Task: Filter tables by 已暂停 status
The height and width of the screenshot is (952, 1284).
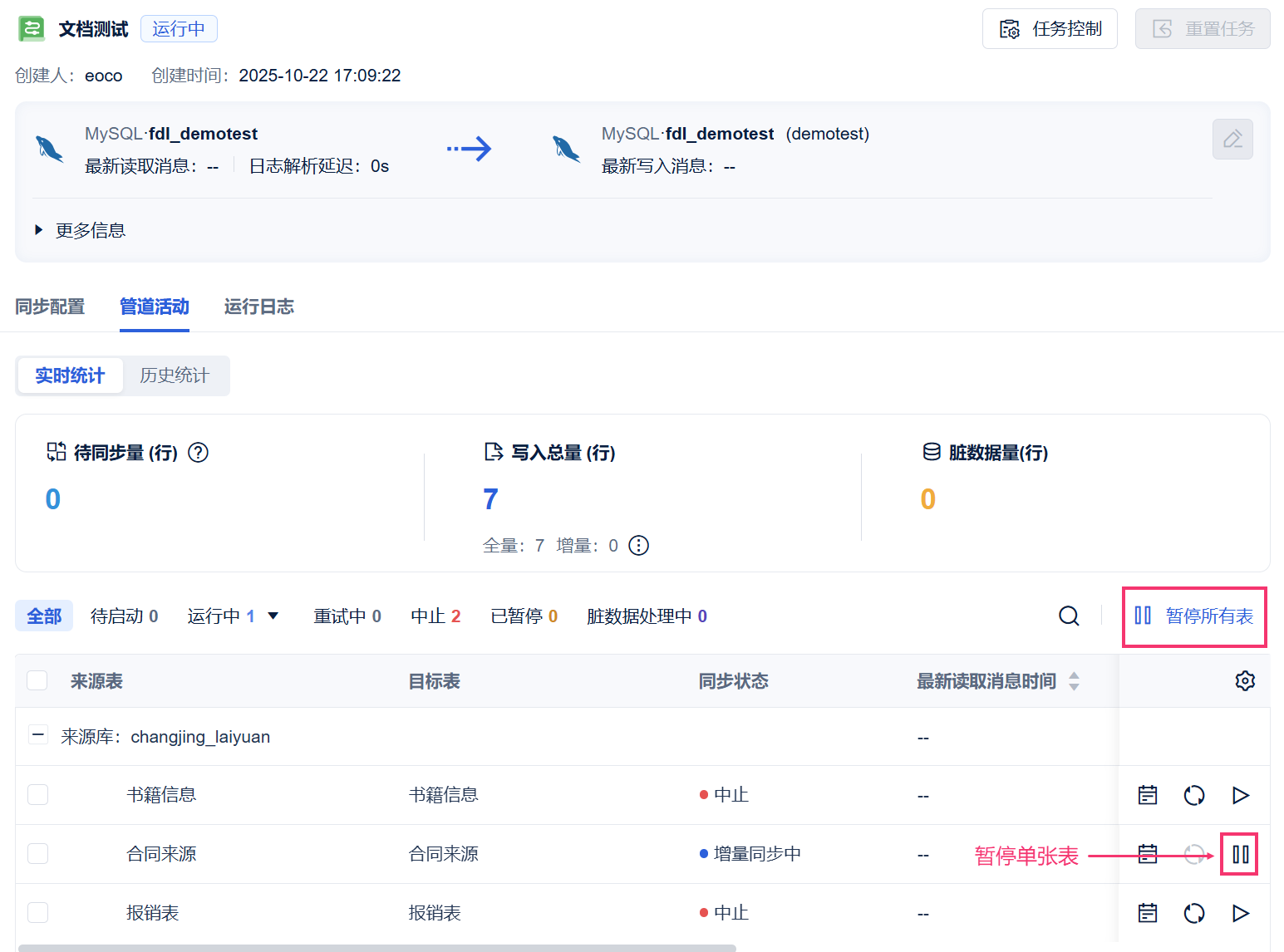Action: point(524,616)
